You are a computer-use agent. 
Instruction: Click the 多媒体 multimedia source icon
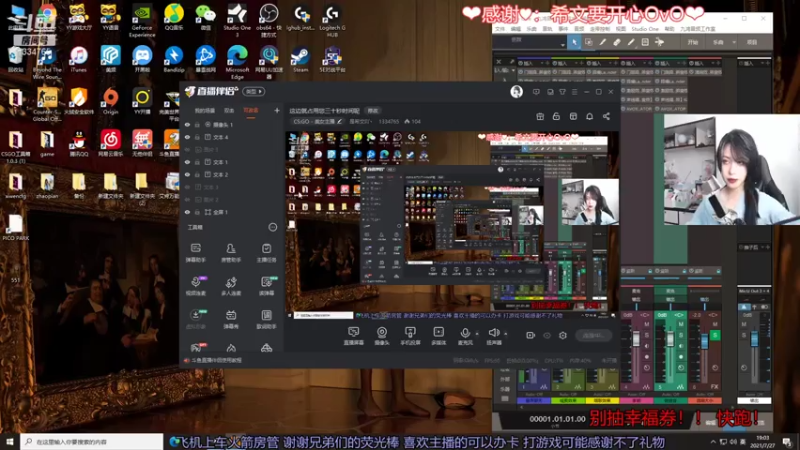[x=438, y=336]
